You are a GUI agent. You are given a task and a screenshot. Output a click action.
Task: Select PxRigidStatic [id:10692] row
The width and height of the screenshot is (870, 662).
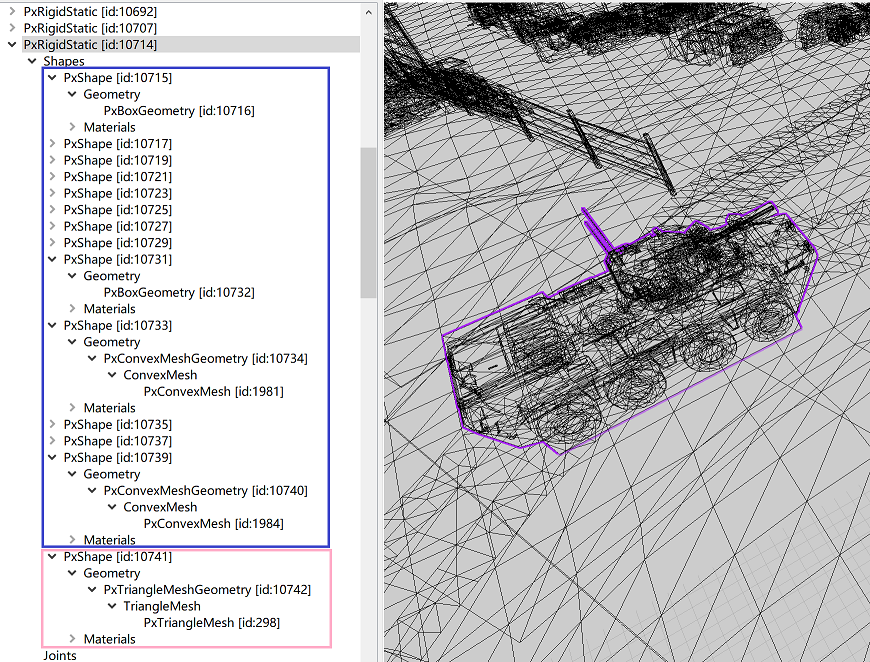click(90, 11)
